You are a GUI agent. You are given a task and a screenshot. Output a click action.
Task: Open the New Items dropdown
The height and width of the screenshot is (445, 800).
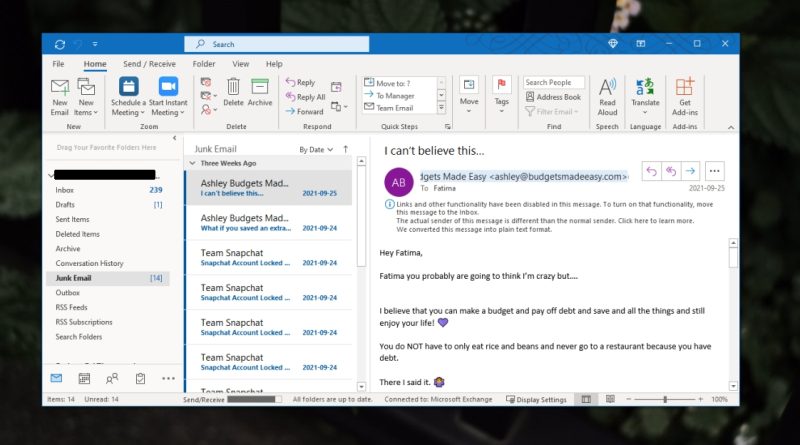(x=86, y=97)
